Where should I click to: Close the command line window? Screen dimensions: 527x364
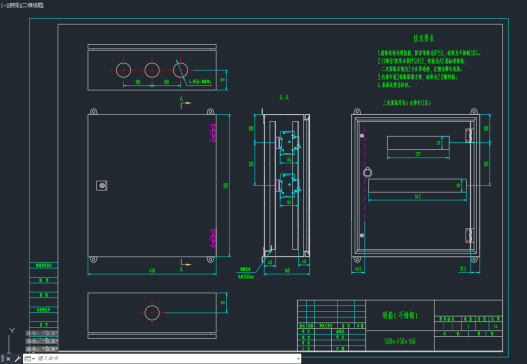pyautogui.click(x=8, y=359)
